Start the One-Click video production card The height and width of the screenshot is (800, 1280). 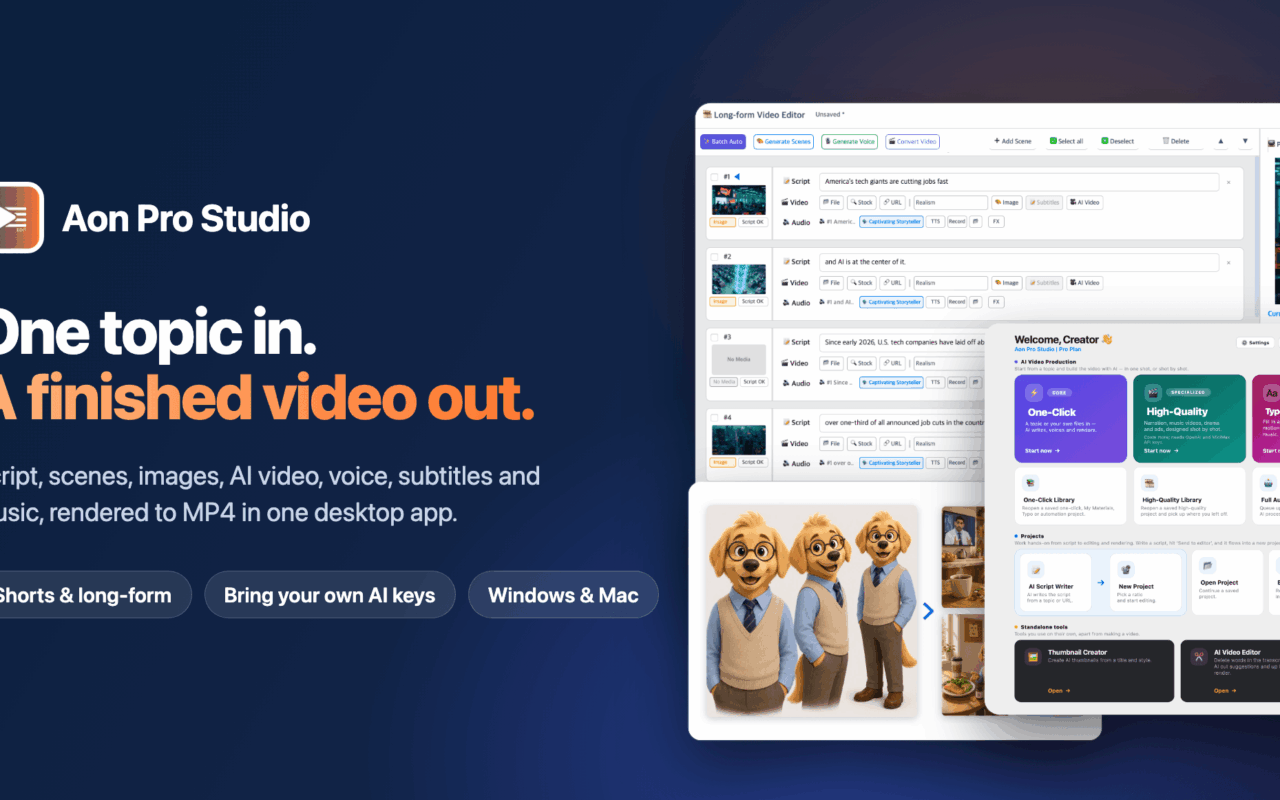click(1070, 419)
